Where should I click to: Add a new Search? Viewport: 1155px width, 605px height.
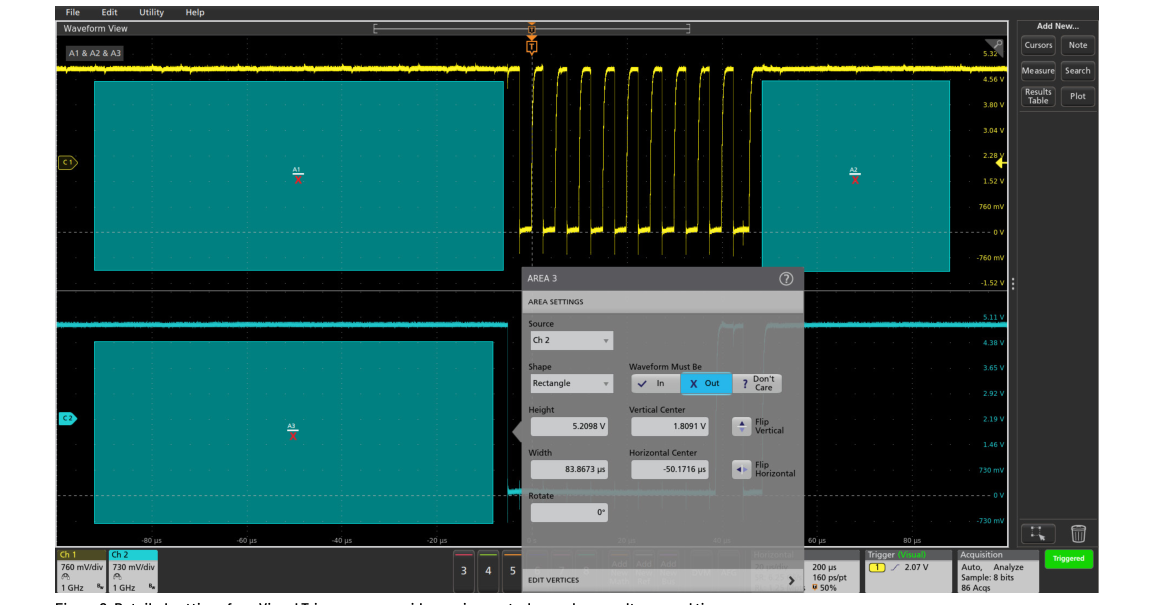click(1078, 71)
